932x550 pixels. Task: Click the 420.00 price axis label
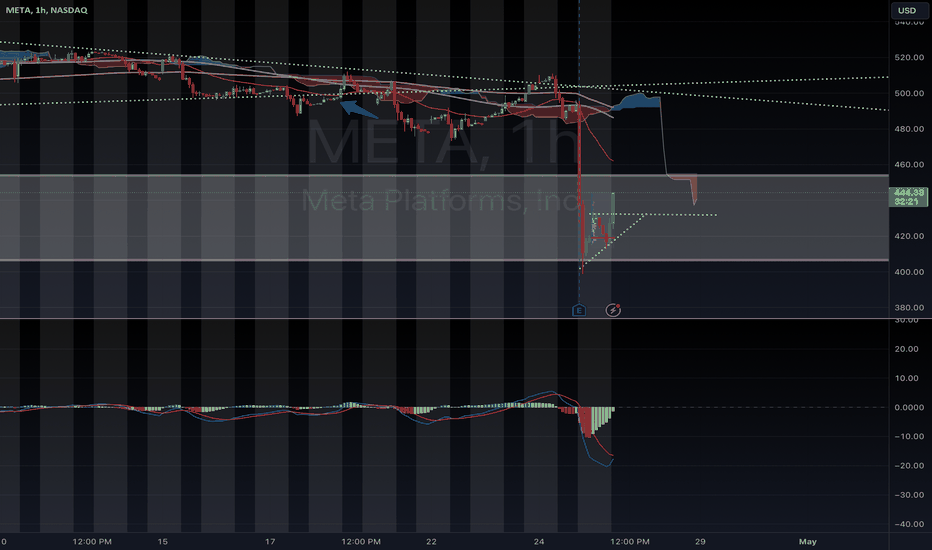click(x=909, y=236)
